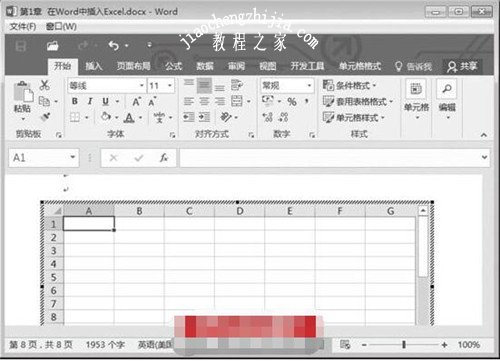Collapse the ribbon with the chevron
This screenshot has width=500, height=361.
tap(484, 135)
